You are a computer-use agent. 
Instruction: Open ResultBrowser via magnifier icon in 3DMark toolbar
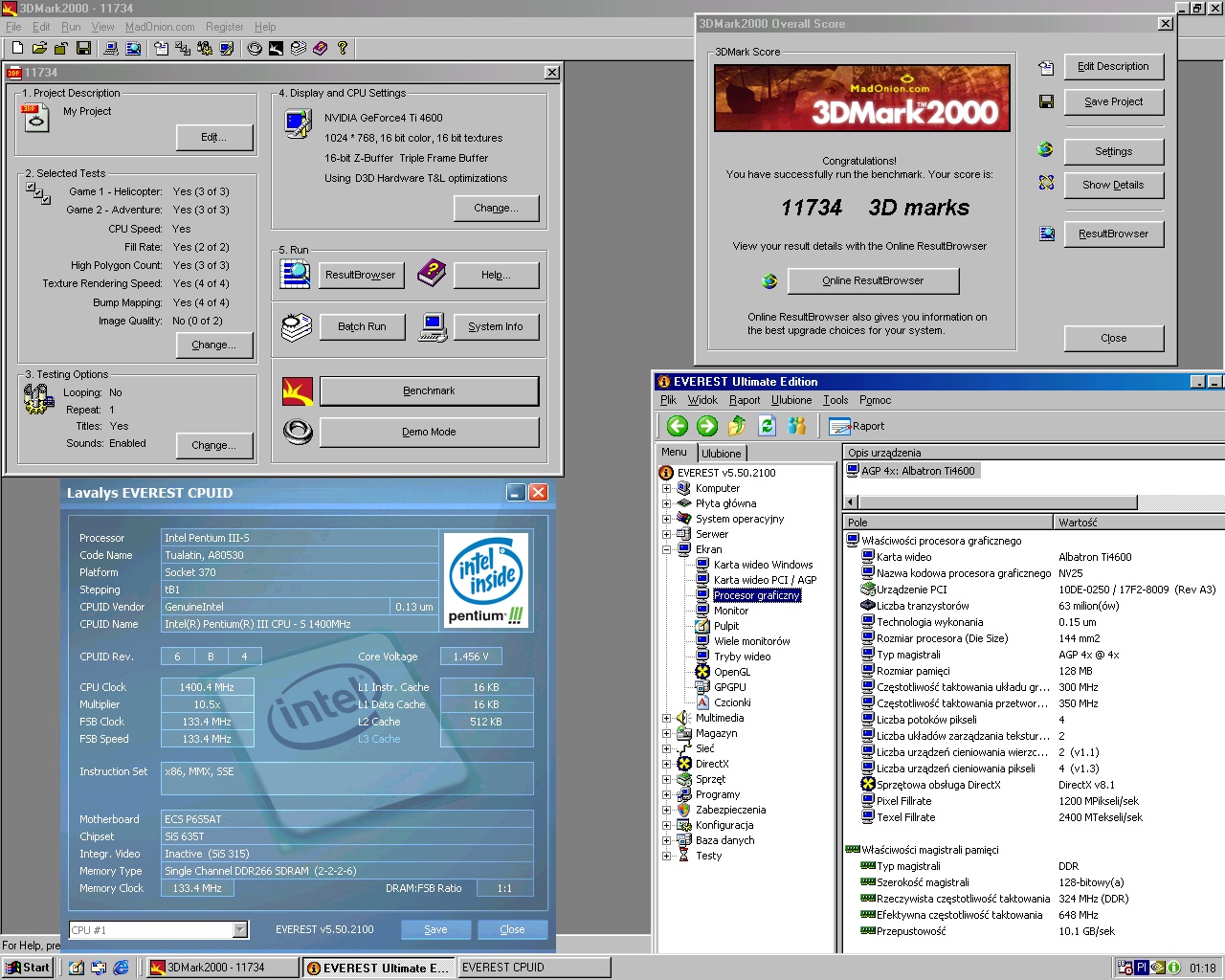coord(133,48)
